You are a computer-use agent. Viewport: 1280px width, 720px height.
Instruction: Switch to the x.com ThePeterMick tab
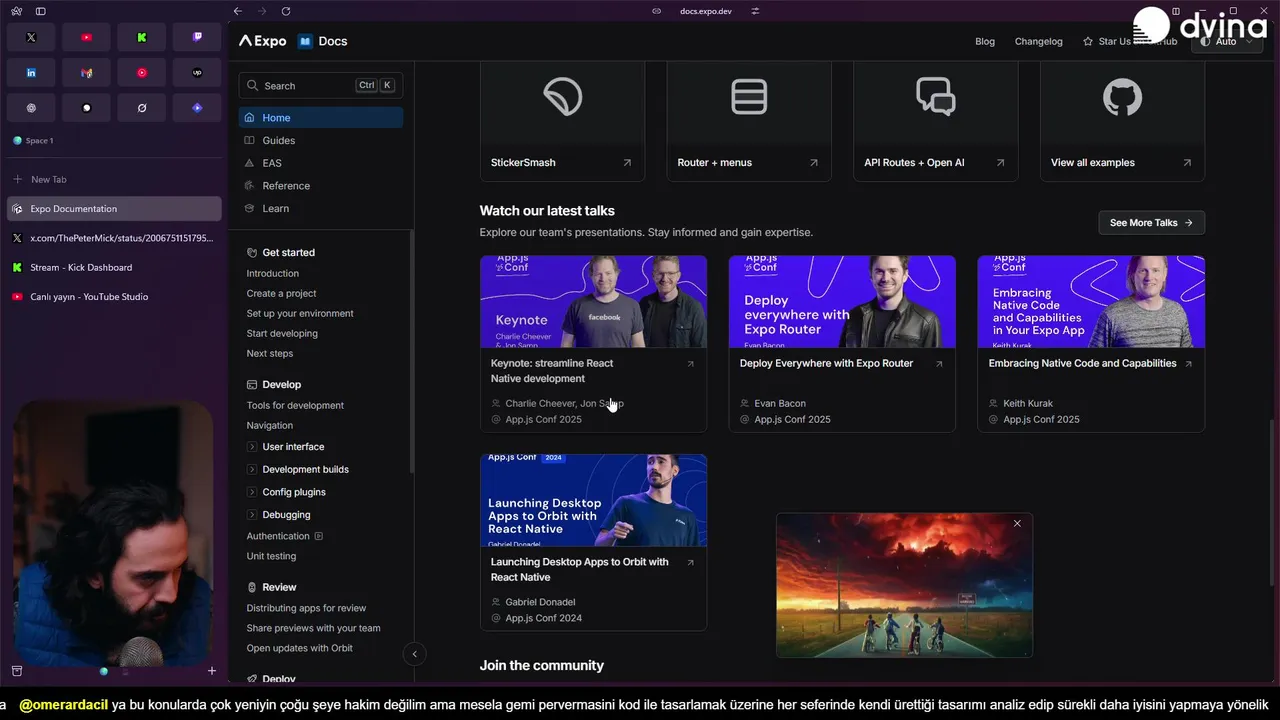114,238
